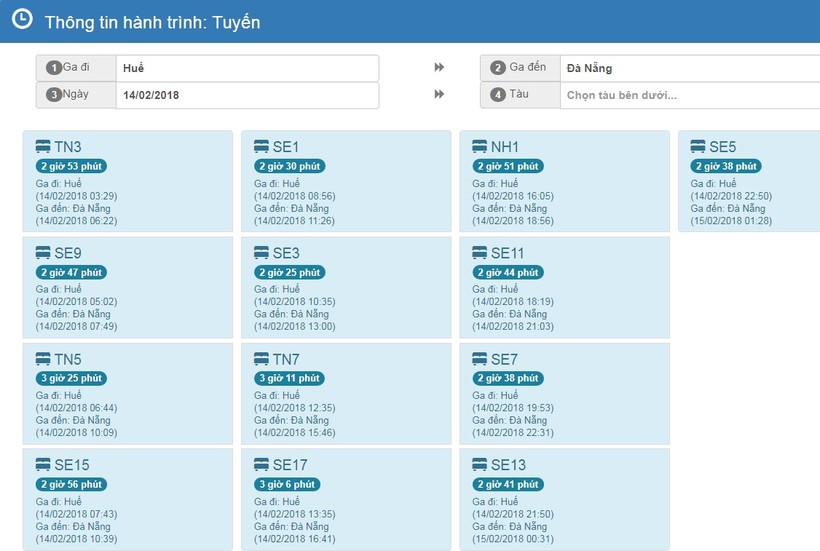Open the Ga đến station field showing Đà Nẵng
Image resolution: width=820 pixels, height=551 pixels.
coord(688,68)
